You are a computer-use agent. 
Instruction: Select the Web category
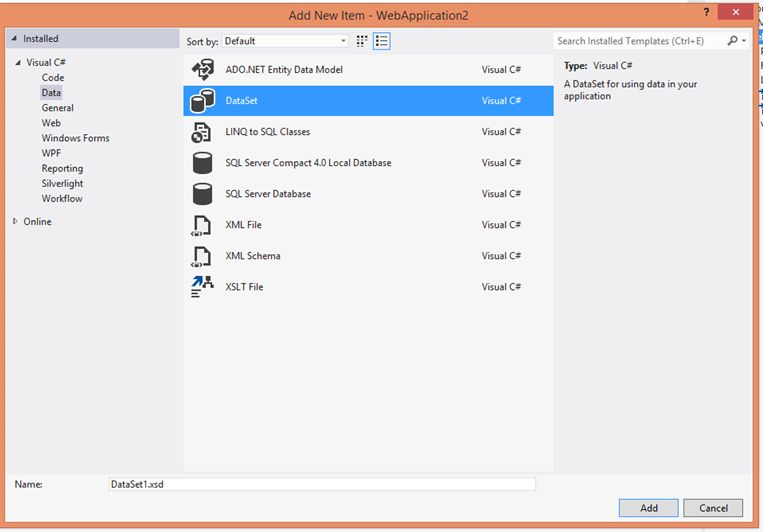[x=51, y=123]
